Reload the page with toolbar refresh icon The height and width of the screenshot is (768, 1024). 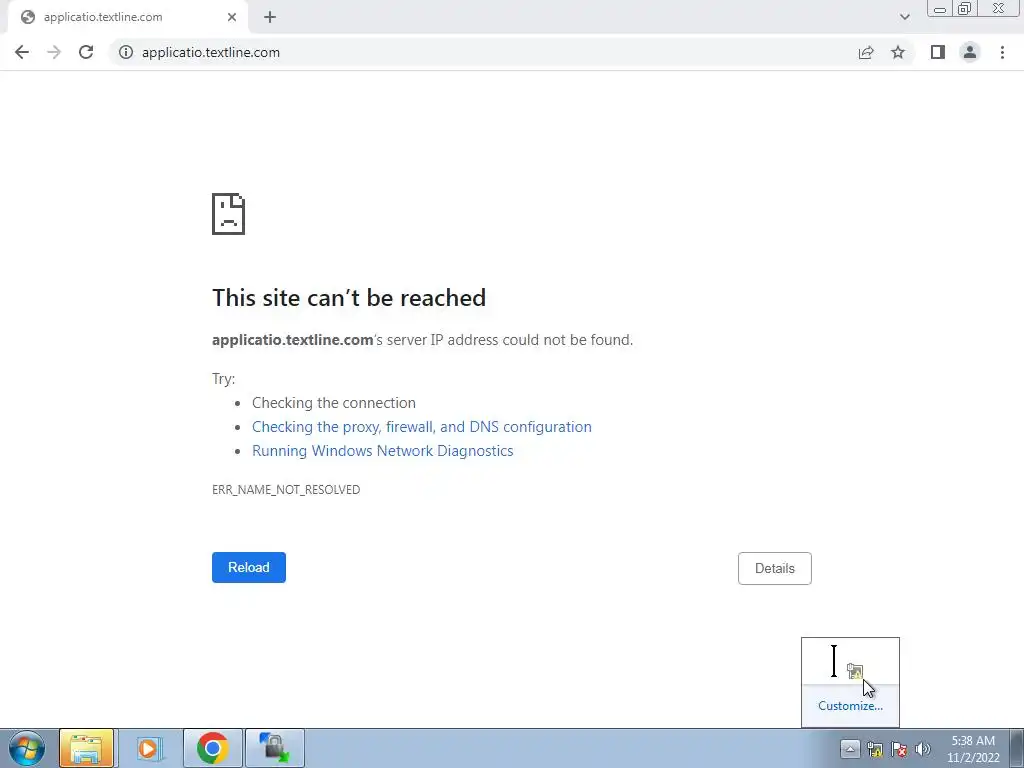click(86, 52)
